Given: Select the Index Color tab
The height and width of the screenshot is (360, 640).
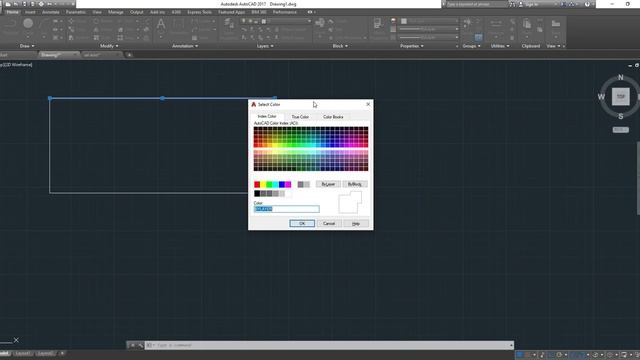Looking at the screenshot, I should click(x=267, y=116).
